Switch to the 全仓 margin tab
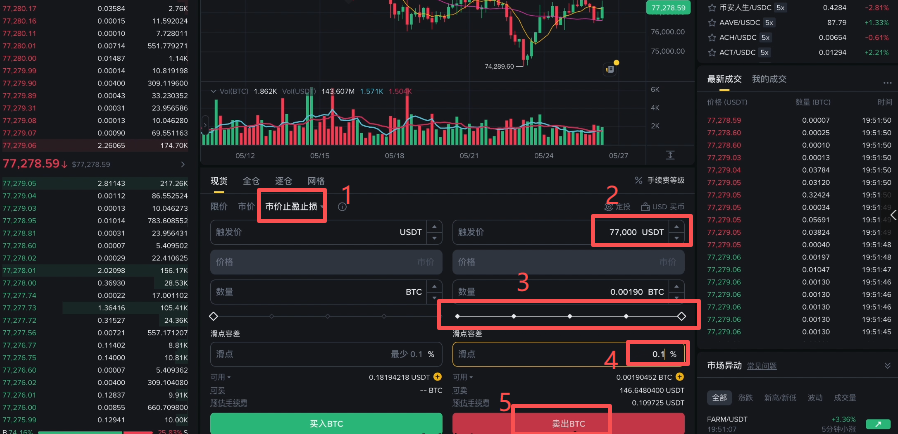The image size is (898, 434). click(x=251, y=181)
